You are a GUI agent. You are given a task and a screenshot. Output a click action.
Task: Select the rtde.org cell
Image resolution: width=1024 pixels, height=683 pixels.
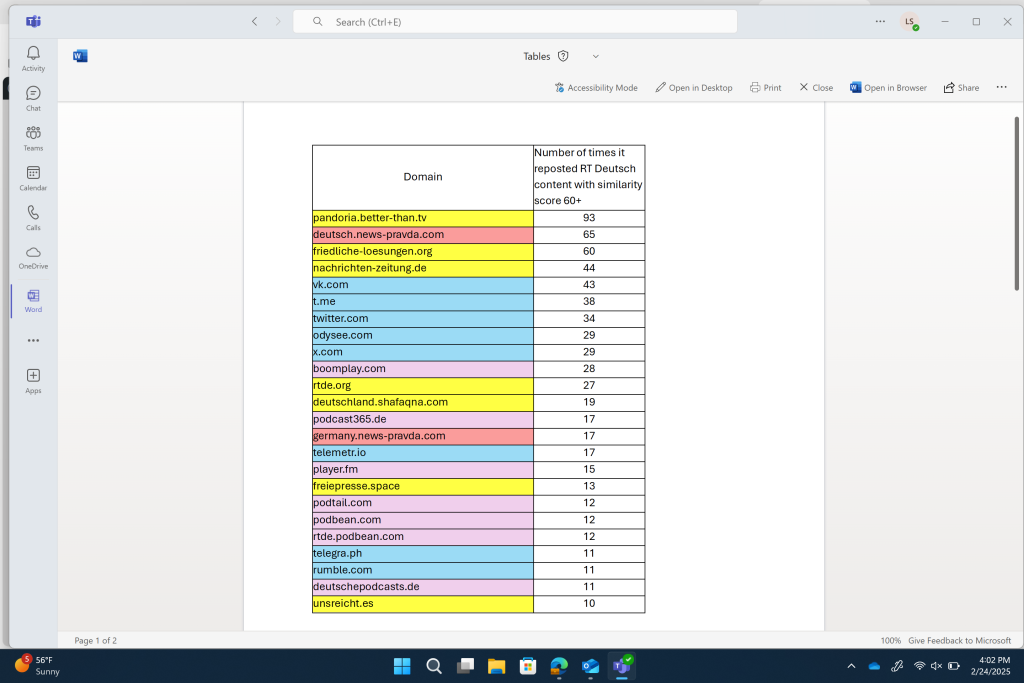click(423, 386)
